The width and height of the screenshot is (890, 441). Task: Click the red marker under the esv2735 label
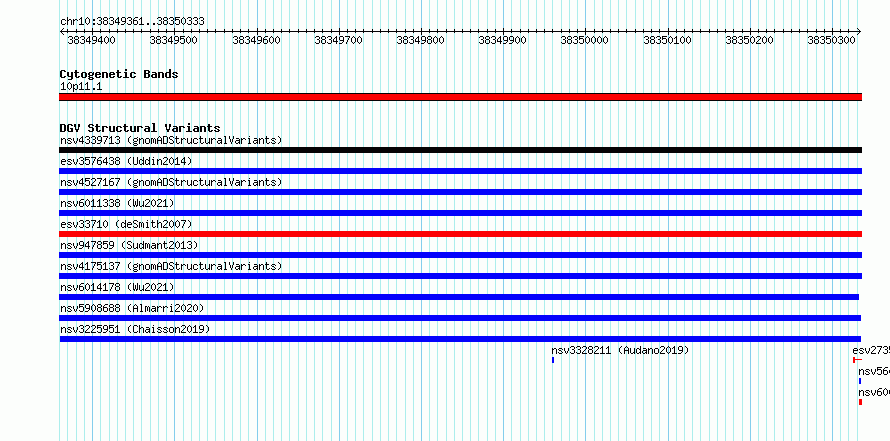[857, 360]
